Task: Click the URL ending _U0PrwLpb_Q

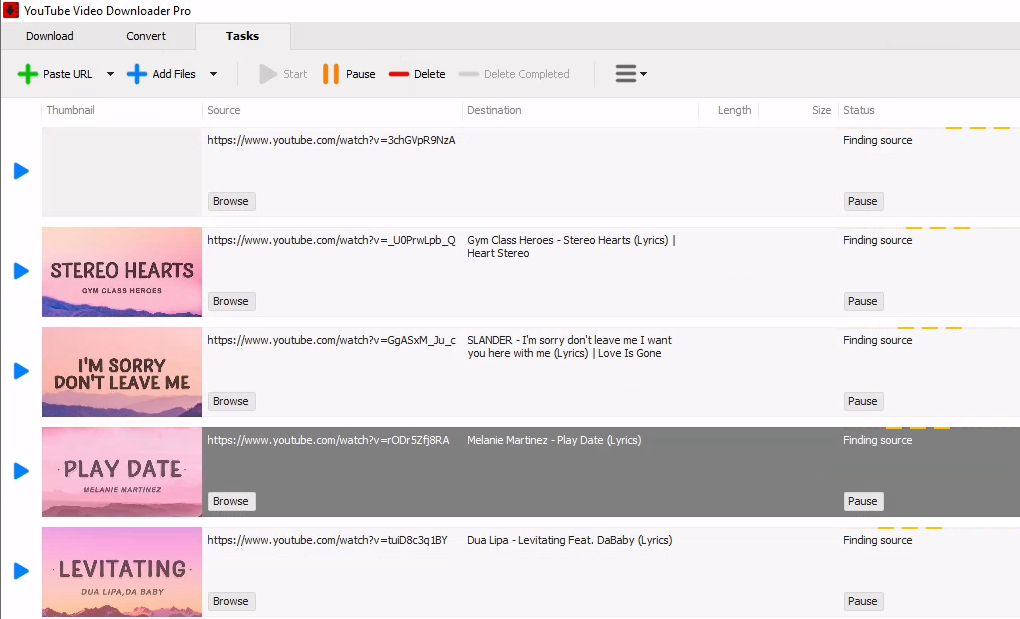Action: [x=331, y=241]
